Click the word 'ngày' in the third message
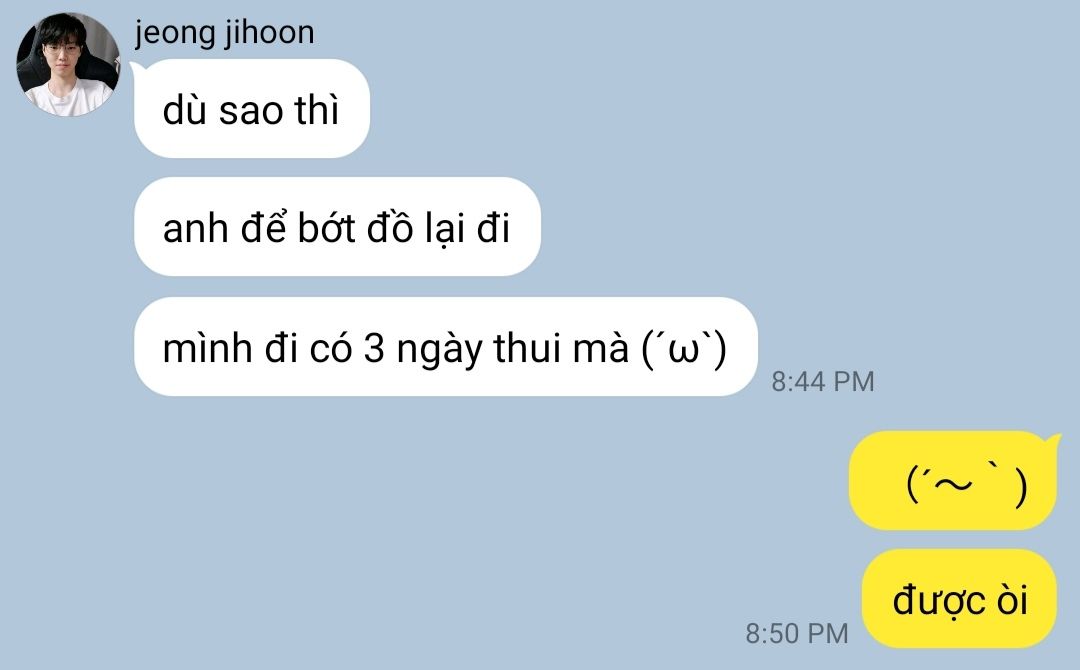 click(x=439, y=349)
